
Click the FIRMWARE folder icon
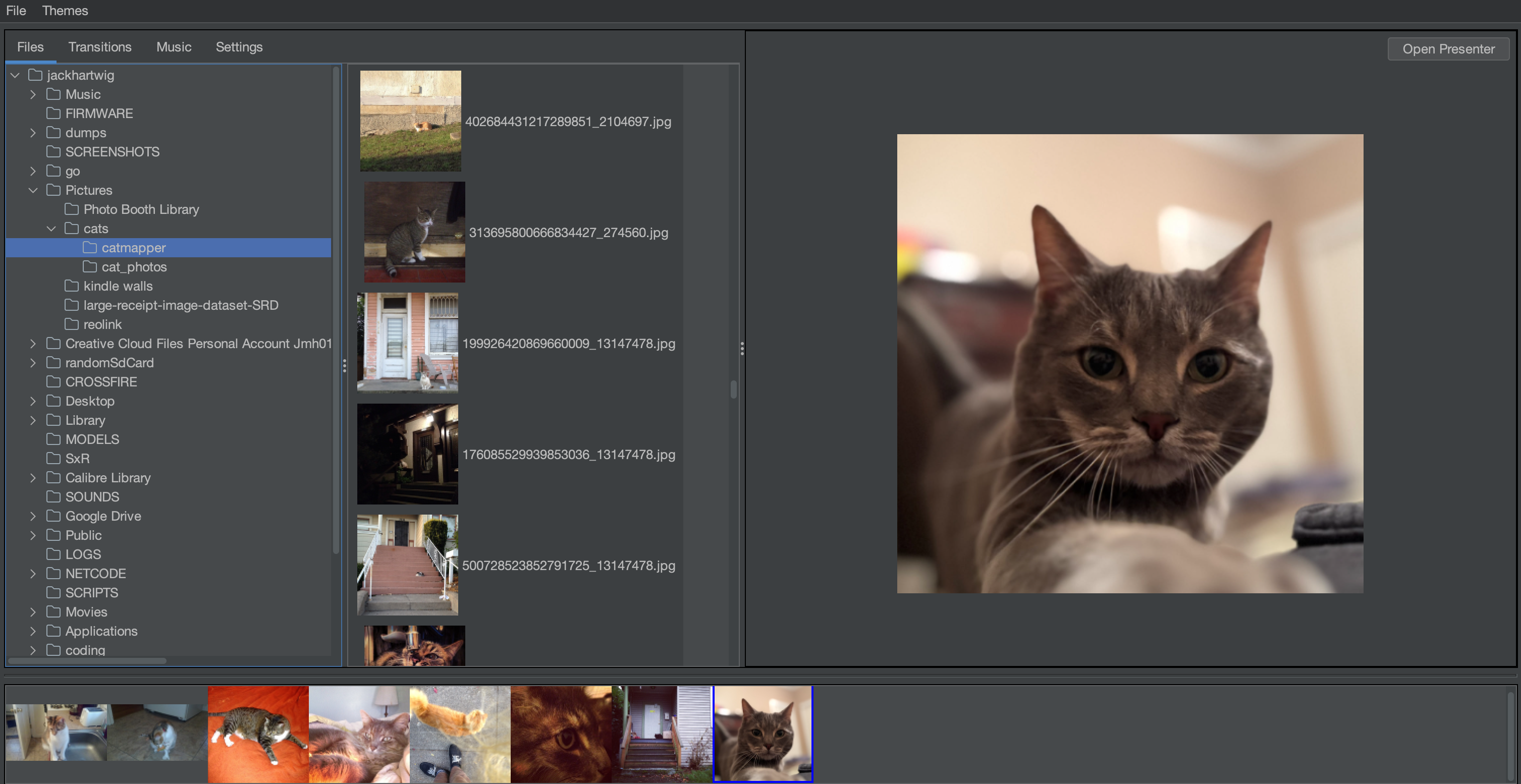click(53, 114)
